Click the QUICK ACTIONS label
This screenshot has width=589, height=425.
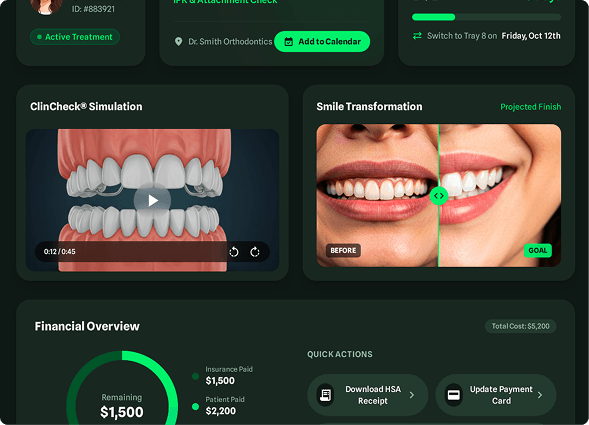[340, 354]
